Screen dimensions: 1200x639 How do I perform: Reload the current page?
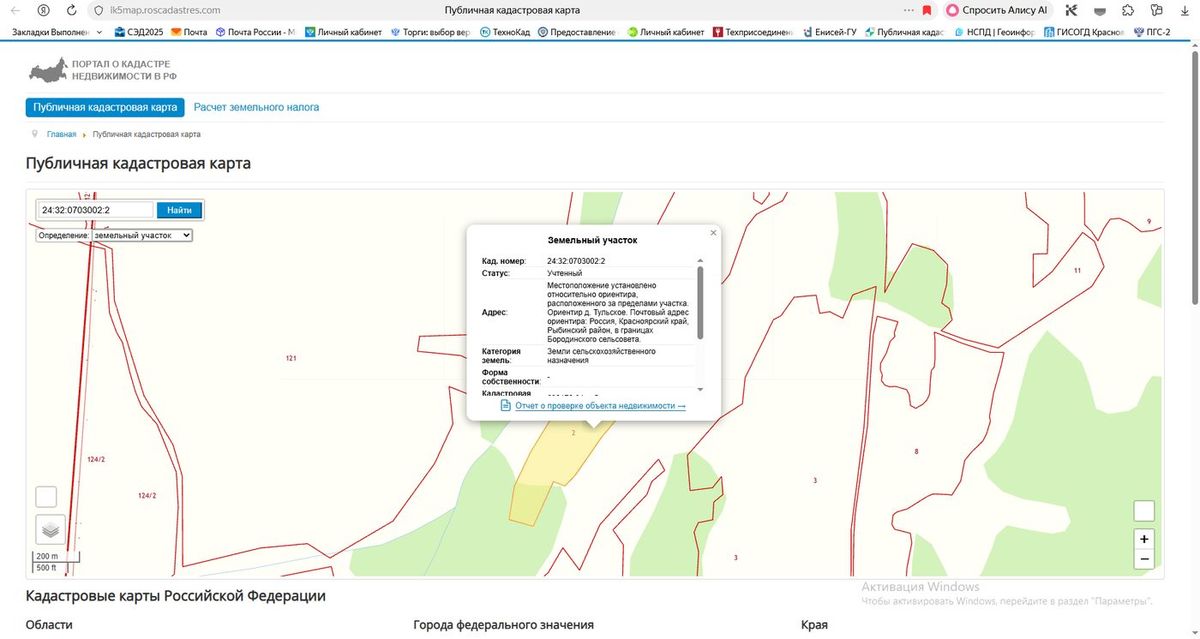72,10
